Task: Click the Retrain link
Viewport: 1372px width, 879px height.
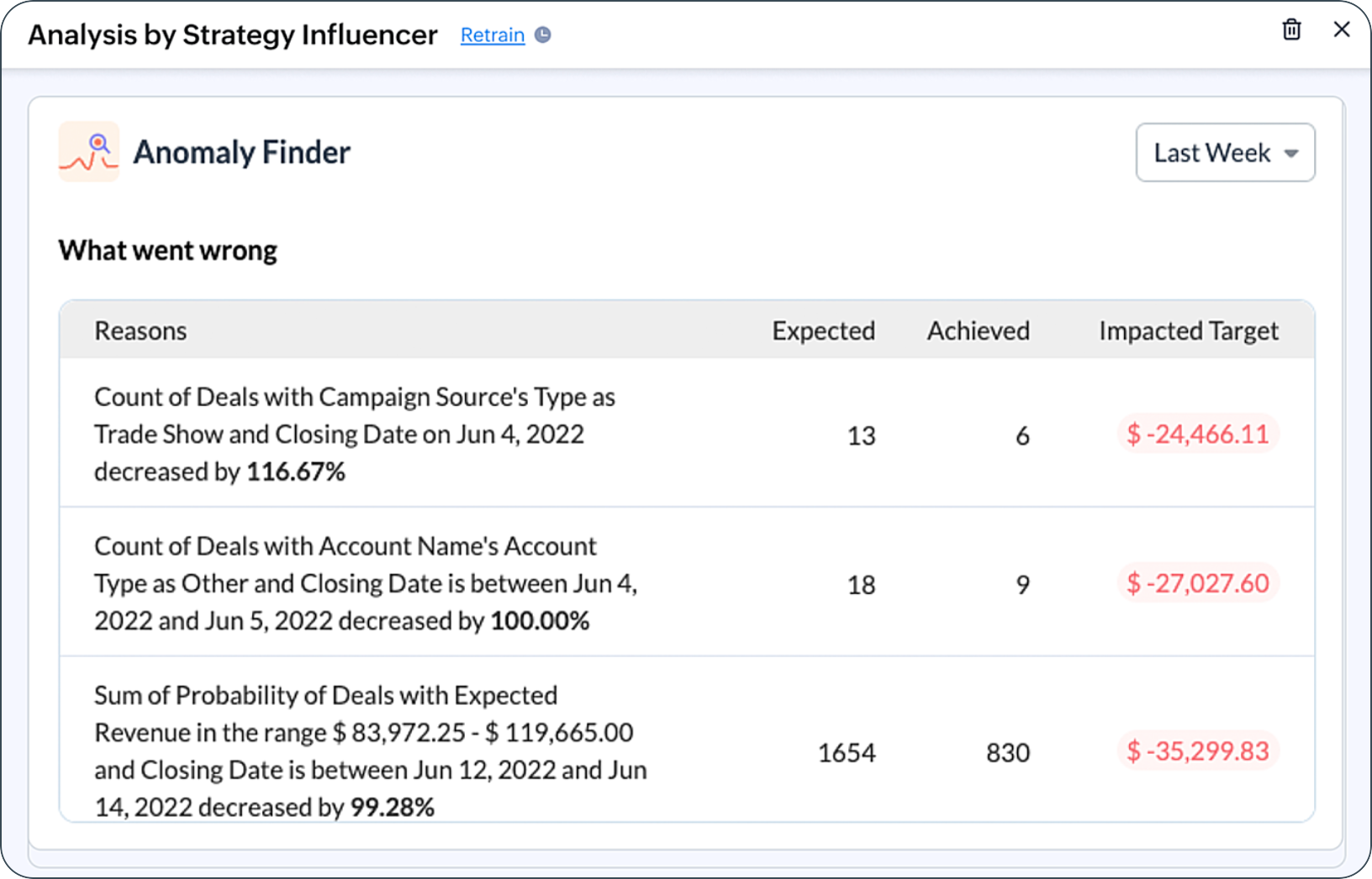Action: pyautogui.click(x=492, y=35)
